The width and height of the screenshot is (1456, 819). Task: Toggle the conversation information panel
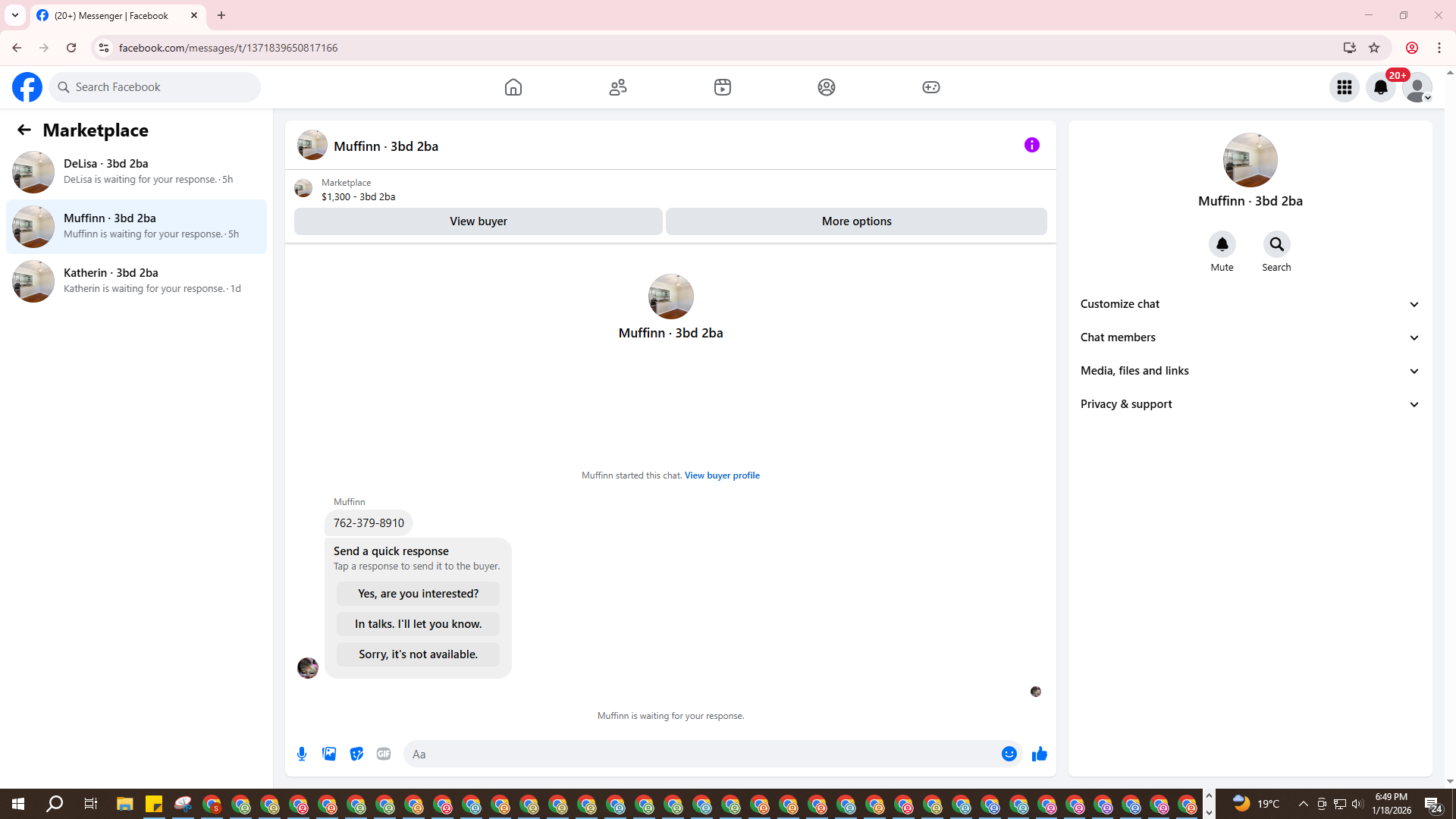(1031, 145)
